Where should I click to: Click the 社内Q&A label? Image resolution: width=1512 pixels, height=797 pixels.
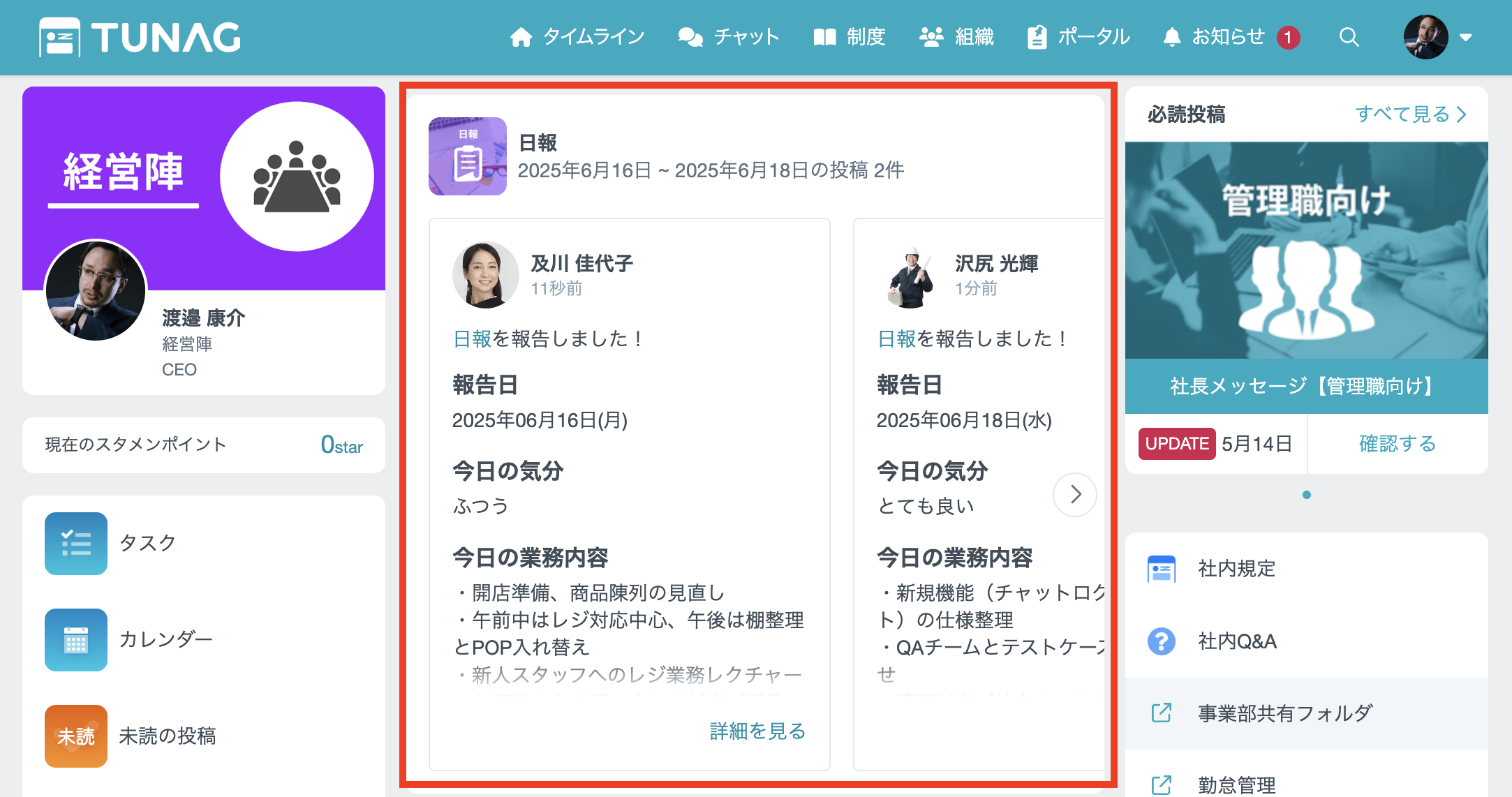pyautogui.click(x=1238, y=641)
